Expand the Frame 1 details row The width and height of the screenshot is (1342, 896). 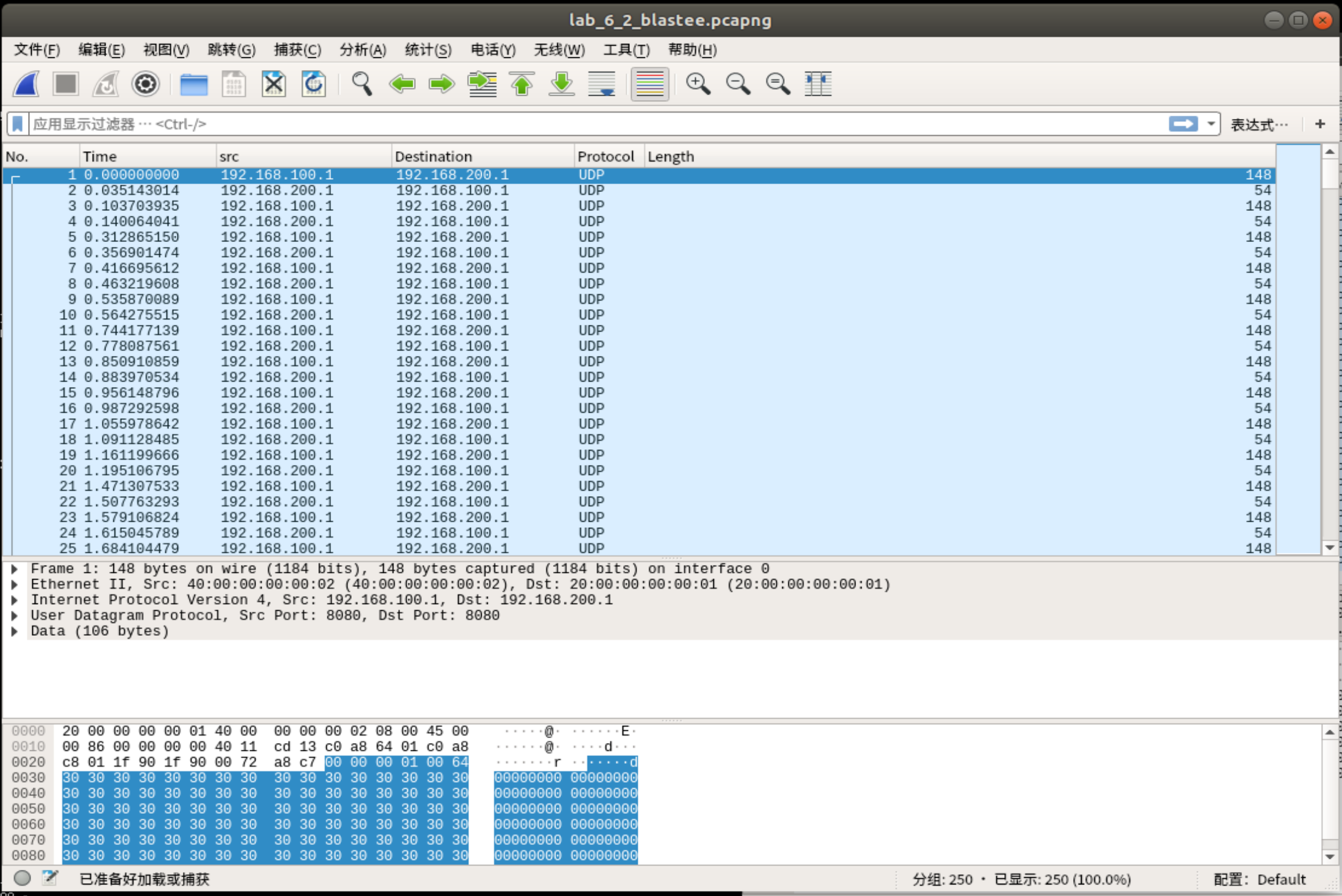coord(15,569)
